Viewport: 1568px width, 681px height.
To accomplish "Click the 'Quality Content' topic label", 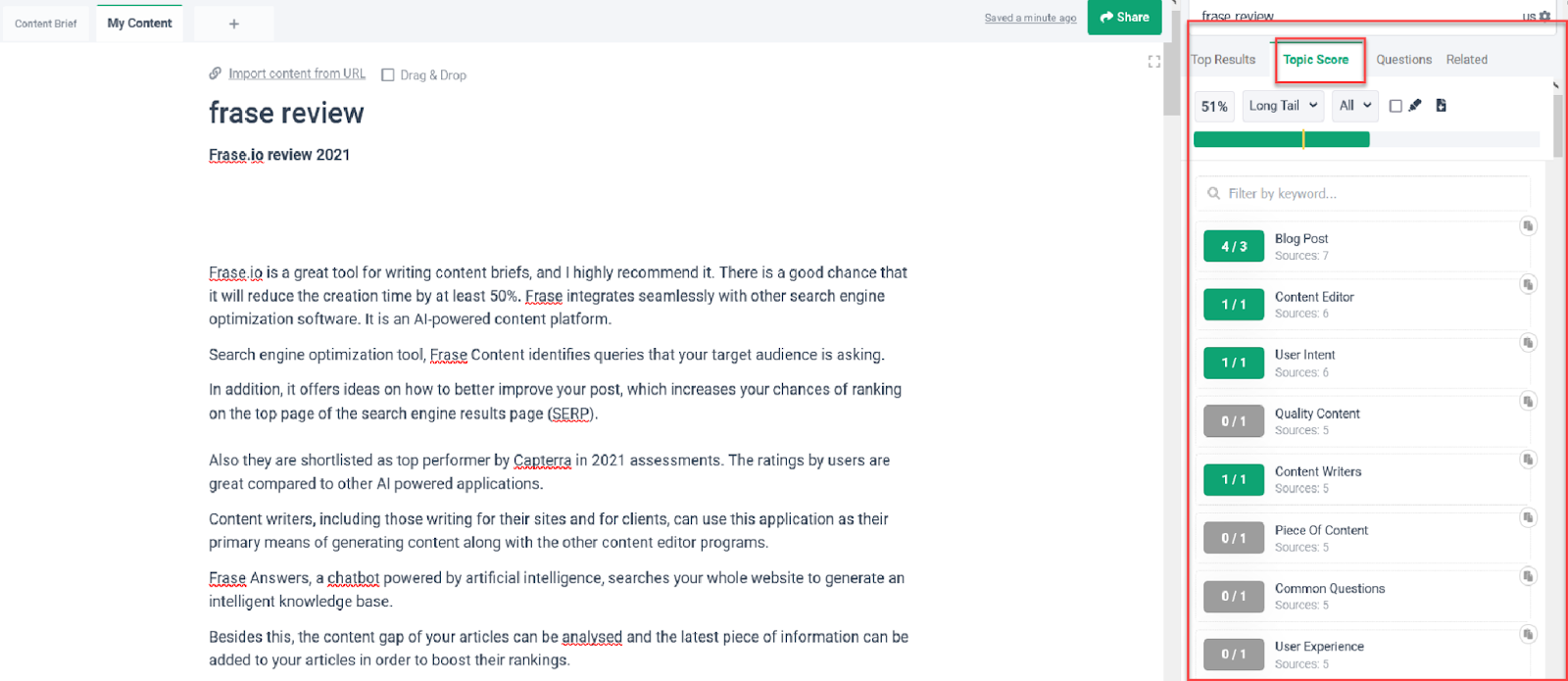I will (x=1317, y=413).
